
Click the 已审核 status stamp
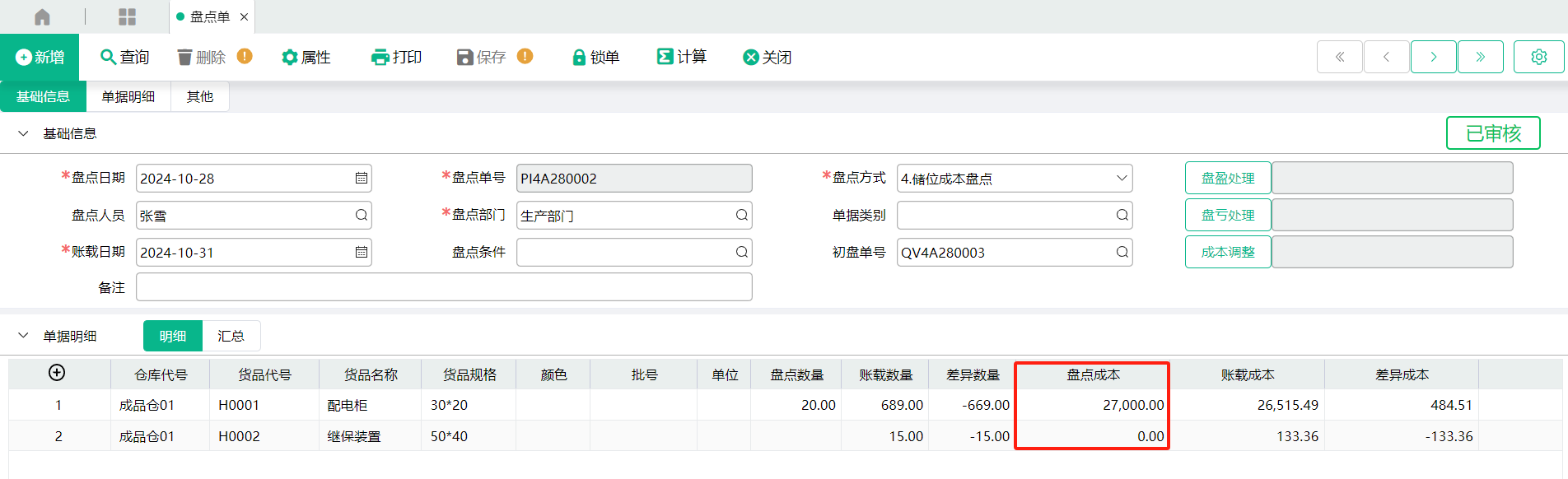click(1493, 133)
